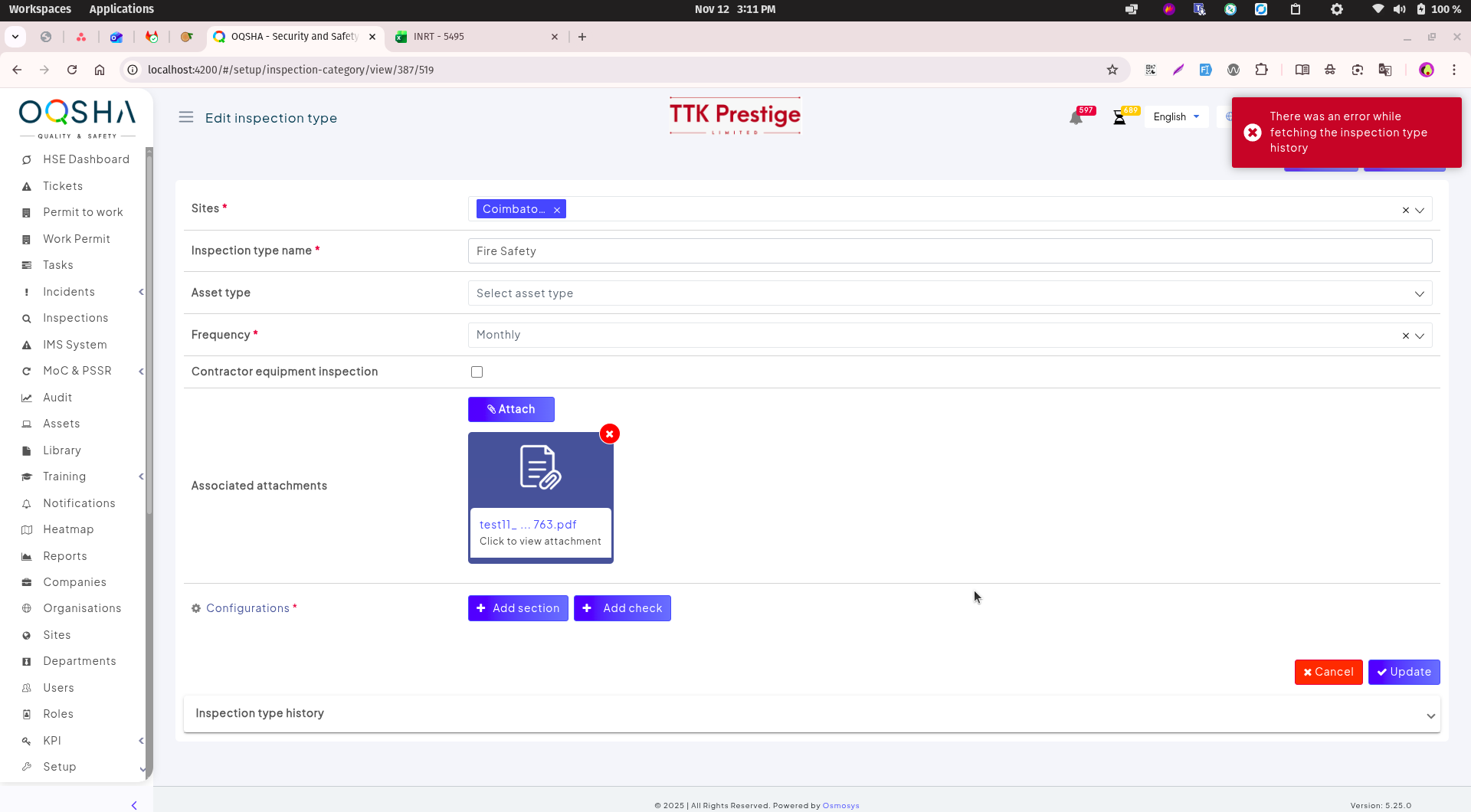Toggle the hamburger sidebar menu
Screen dimensions: 1471x812
point(186,117)
